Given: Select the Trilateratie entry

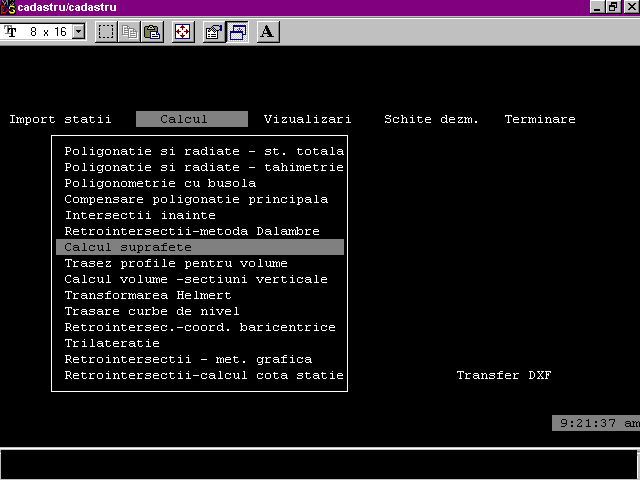Looking at the screenshot, I should pos(112,343).
